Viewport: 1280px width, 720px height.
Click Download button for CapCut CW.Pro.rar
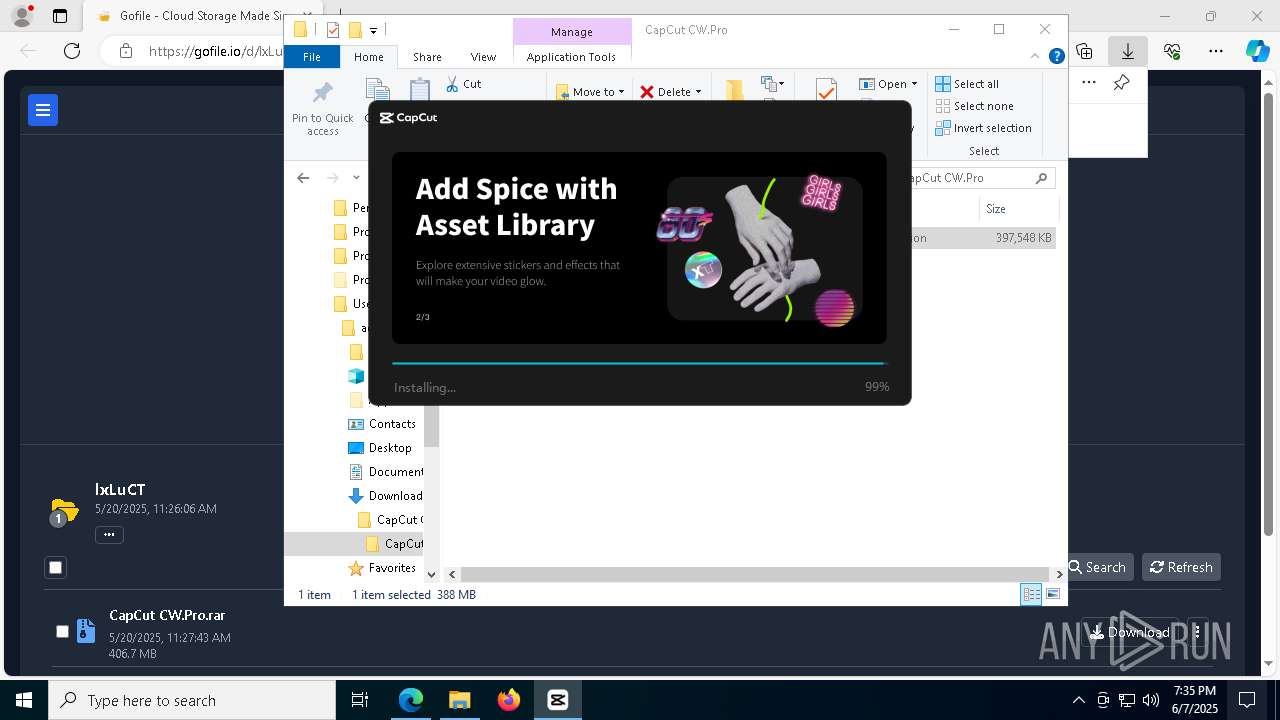point(1129,632)
